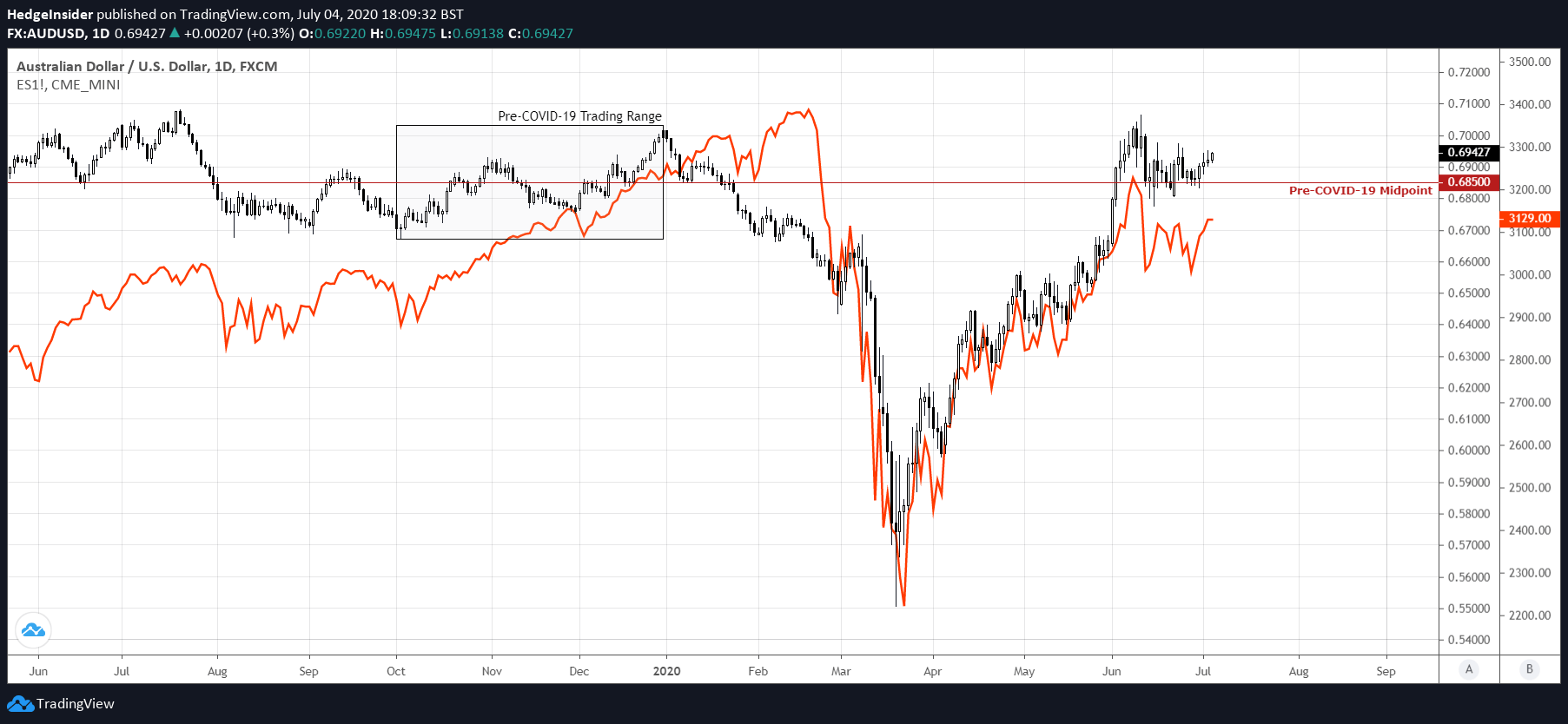Click the 0.60000 value on price axis
The height and width of the screenshot is (724, 1568).
[1469, 450]
